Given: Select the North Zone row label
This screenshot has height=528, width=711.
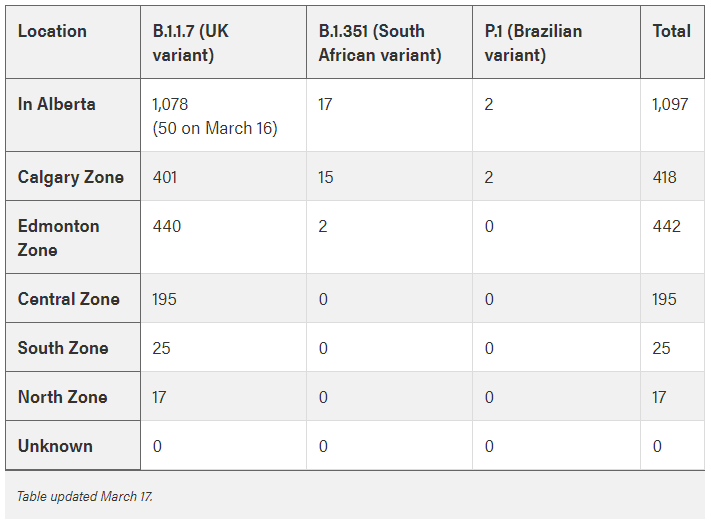Looking at the screenshot, I should (x=62, y=397).
